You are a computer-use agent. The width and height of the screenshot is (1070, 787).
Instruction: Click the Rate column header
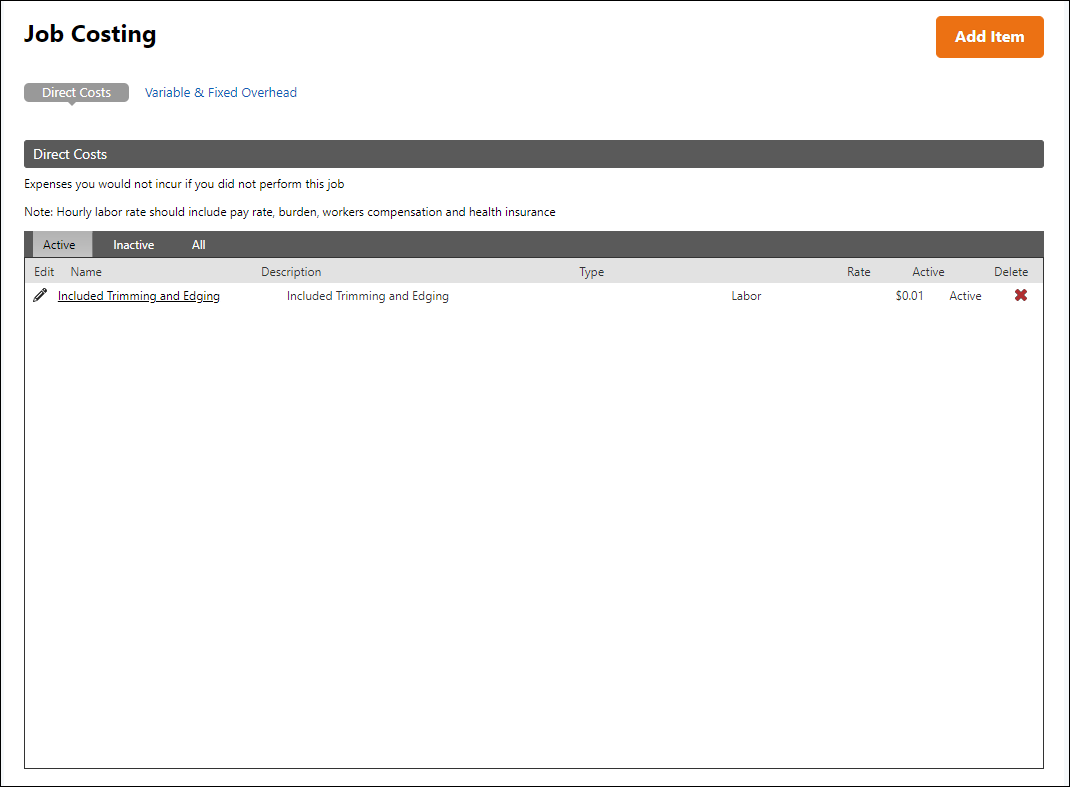[858, 272]
